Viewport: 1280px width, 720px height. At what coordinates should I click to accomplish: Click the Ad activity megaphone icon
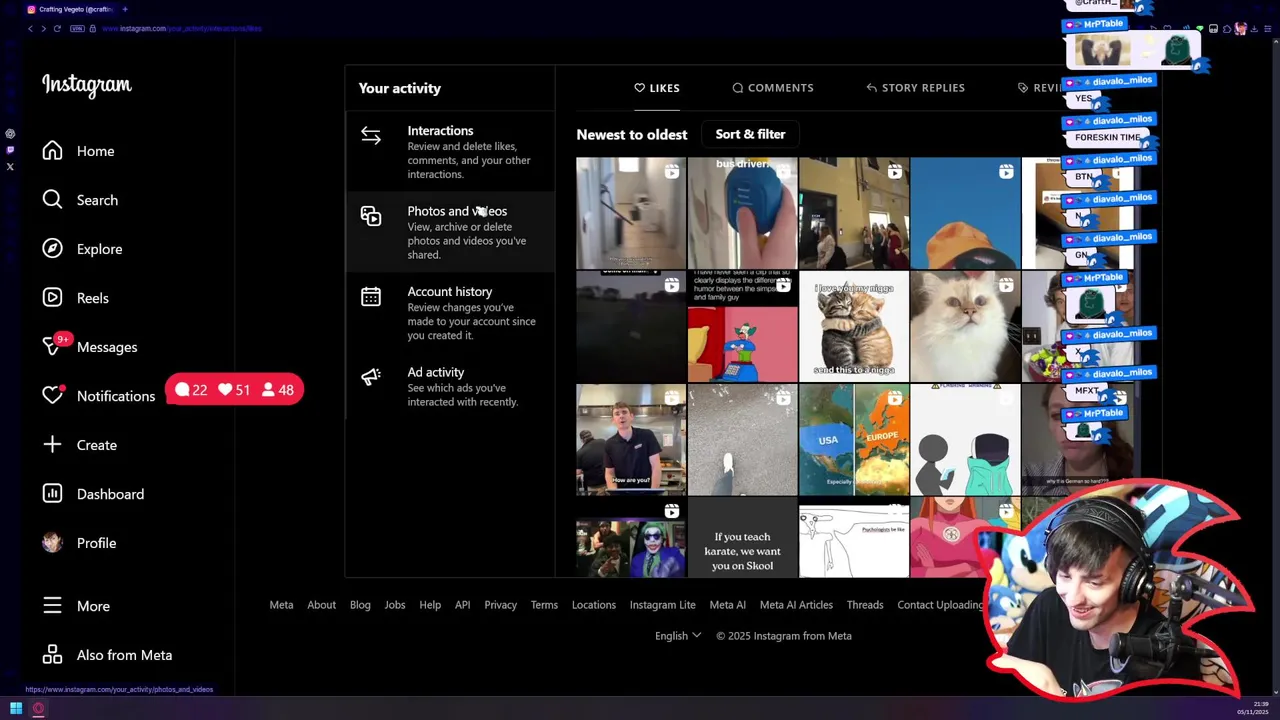tap(371, 377)
